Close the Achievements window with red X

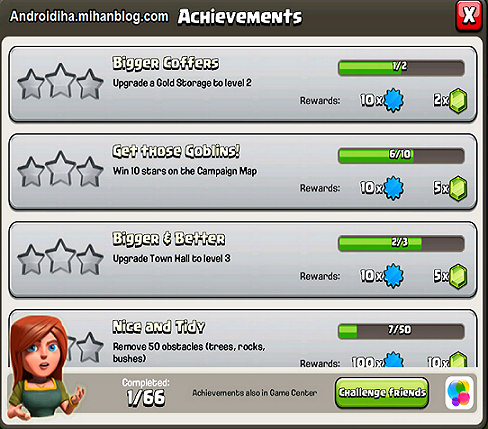coord(469,16)
